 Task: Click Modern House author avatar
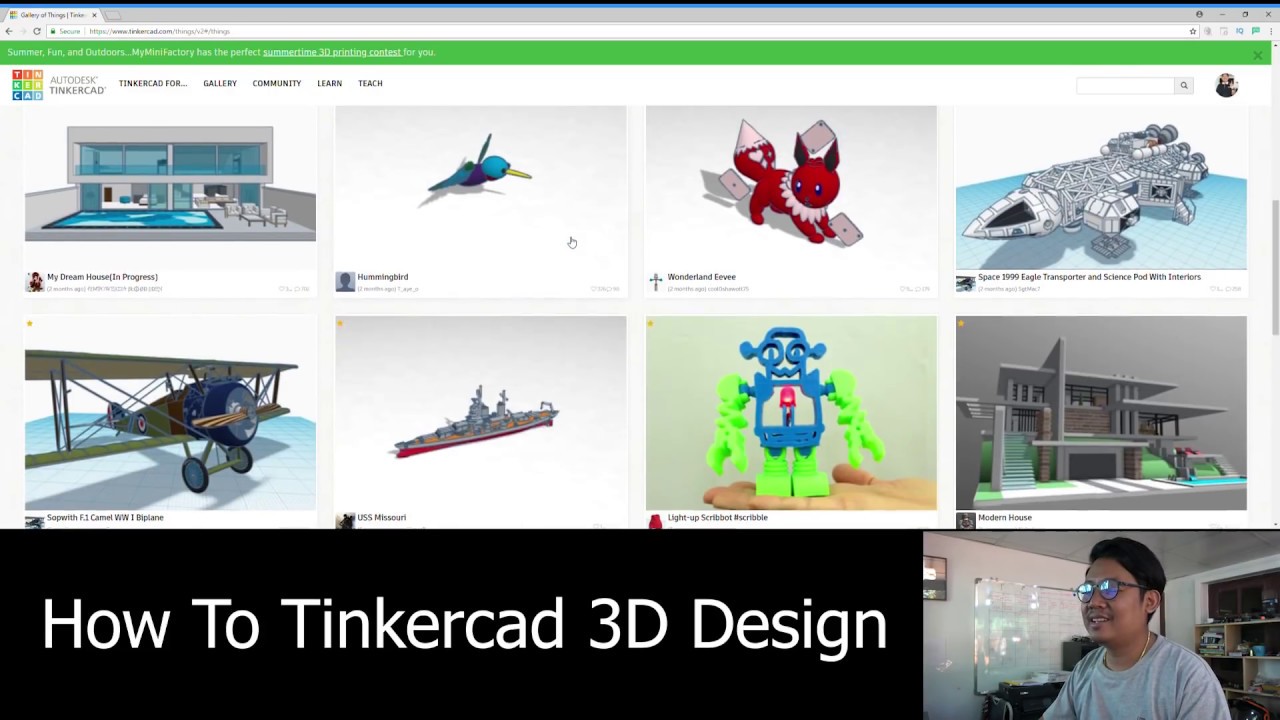pyautogui.click(x=965, y=521)
